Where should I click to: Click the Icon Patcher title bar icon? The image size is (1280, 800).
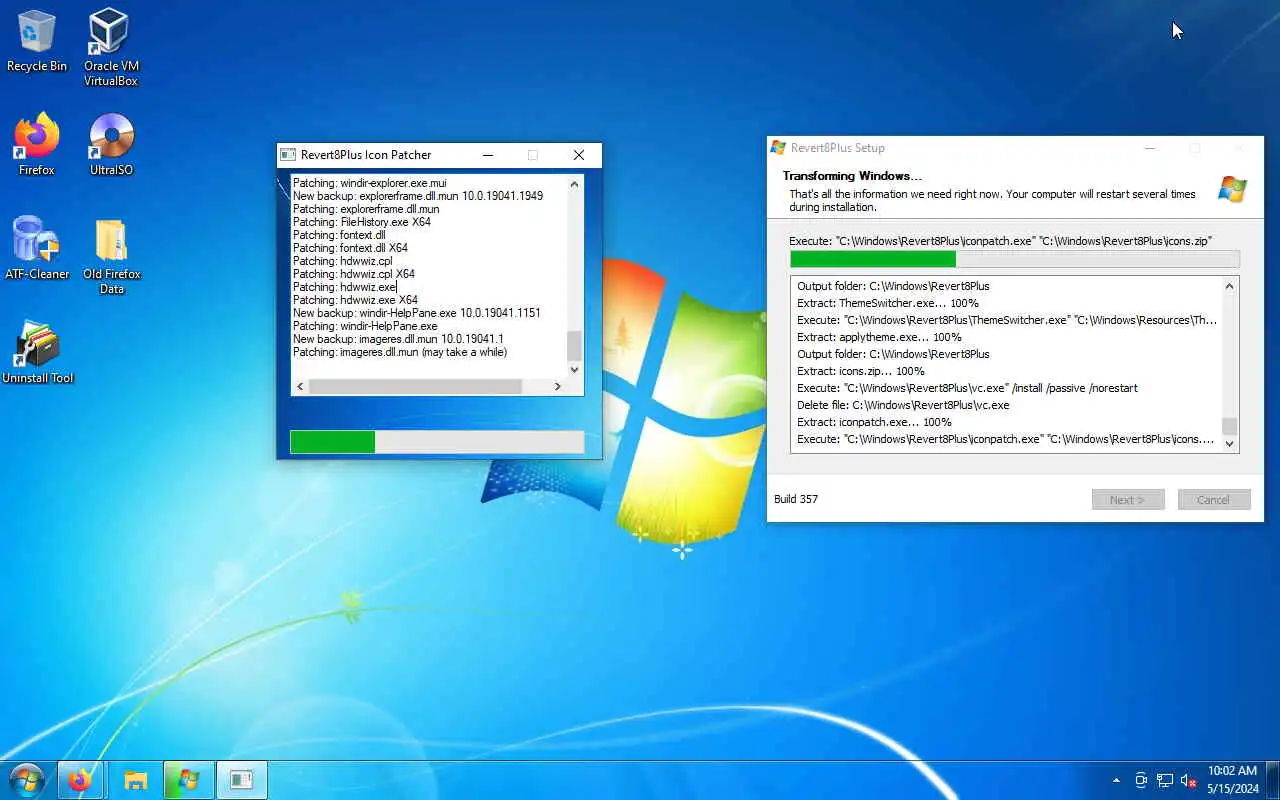288,155
